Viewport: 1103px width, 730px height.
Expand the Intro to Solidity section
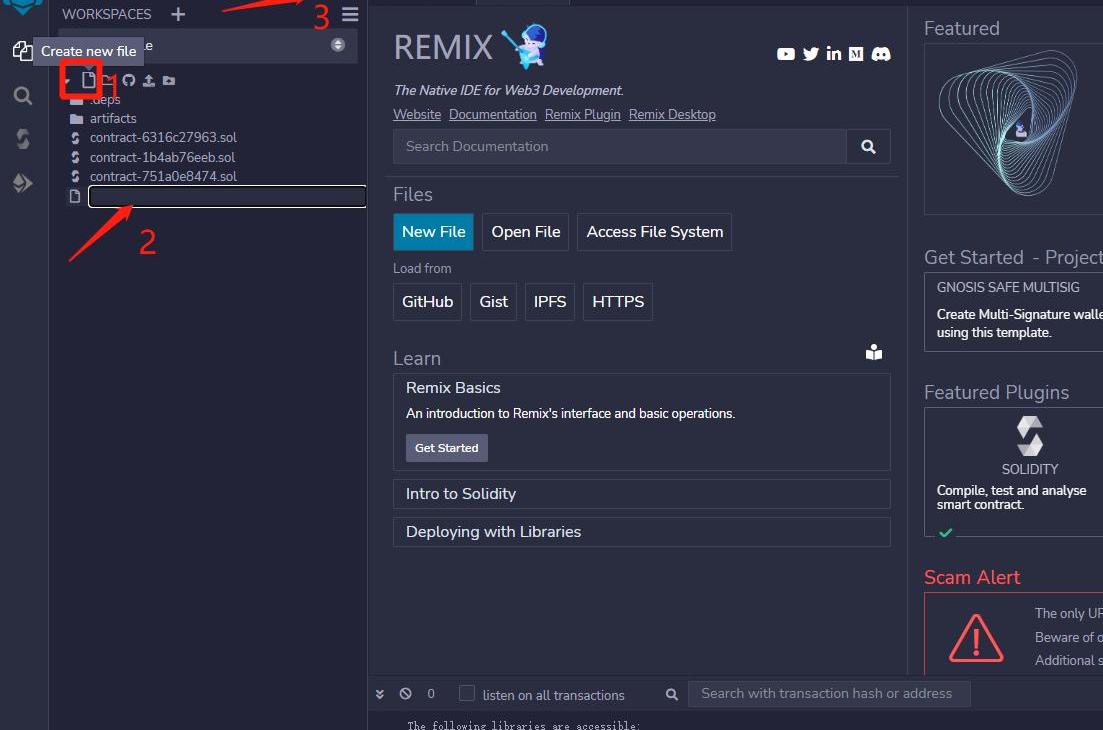(642, 494)
